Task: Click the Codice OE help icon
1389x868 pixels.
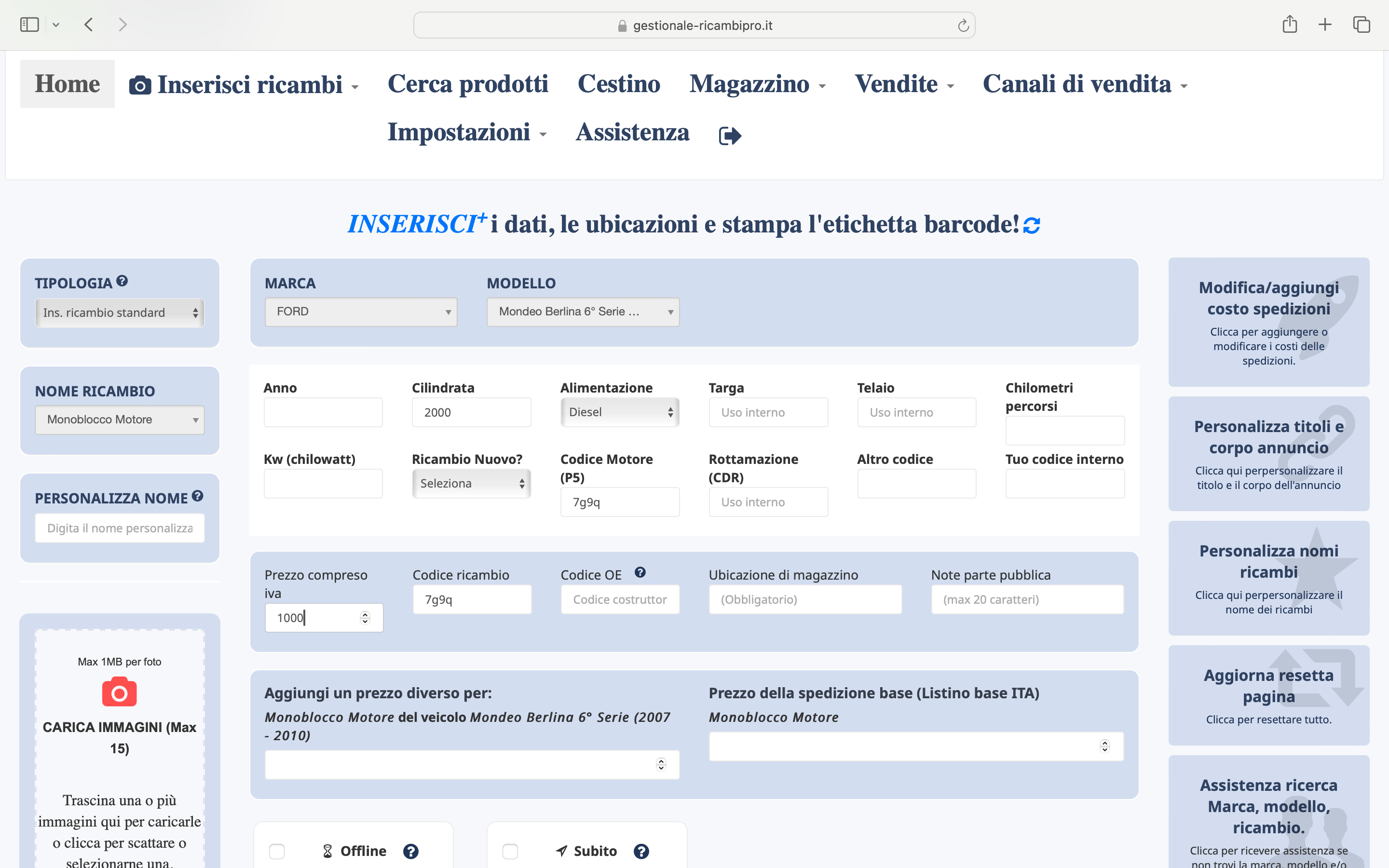Action: 640,572
